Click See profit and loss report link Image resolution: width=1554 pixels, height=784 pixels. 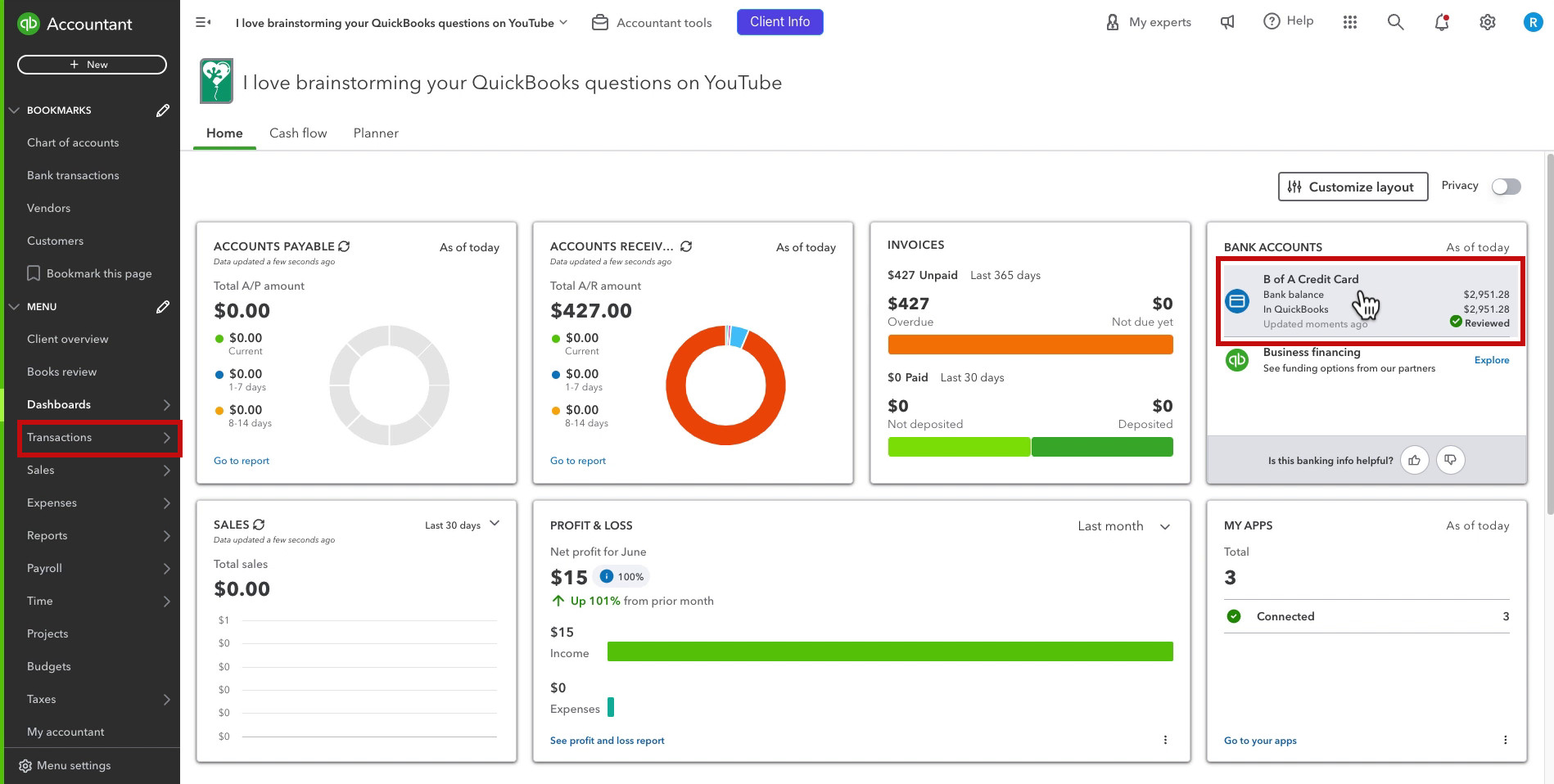(608, 741)
